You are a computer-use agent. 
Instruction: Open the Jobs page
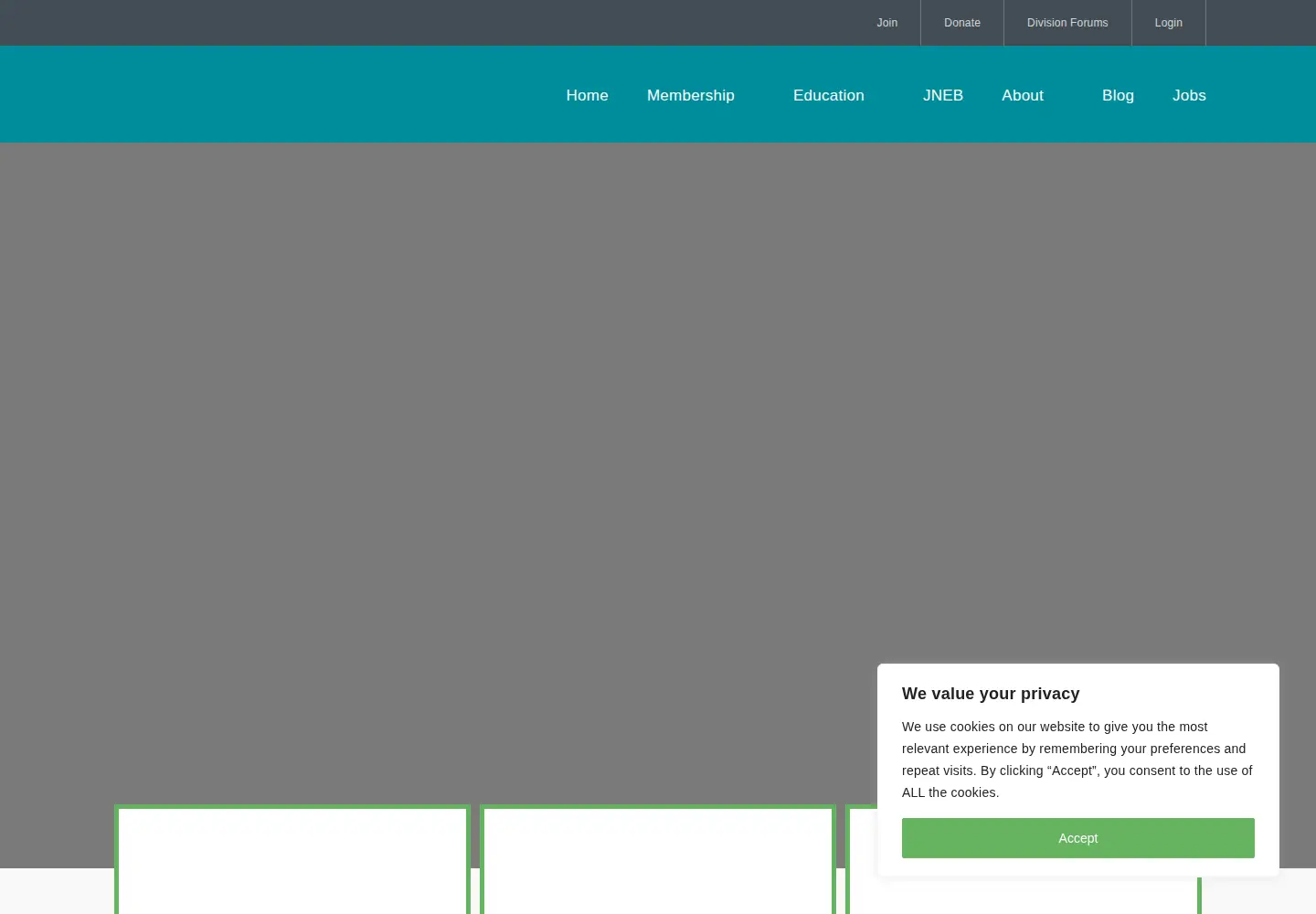click(x=1189, y=95)
